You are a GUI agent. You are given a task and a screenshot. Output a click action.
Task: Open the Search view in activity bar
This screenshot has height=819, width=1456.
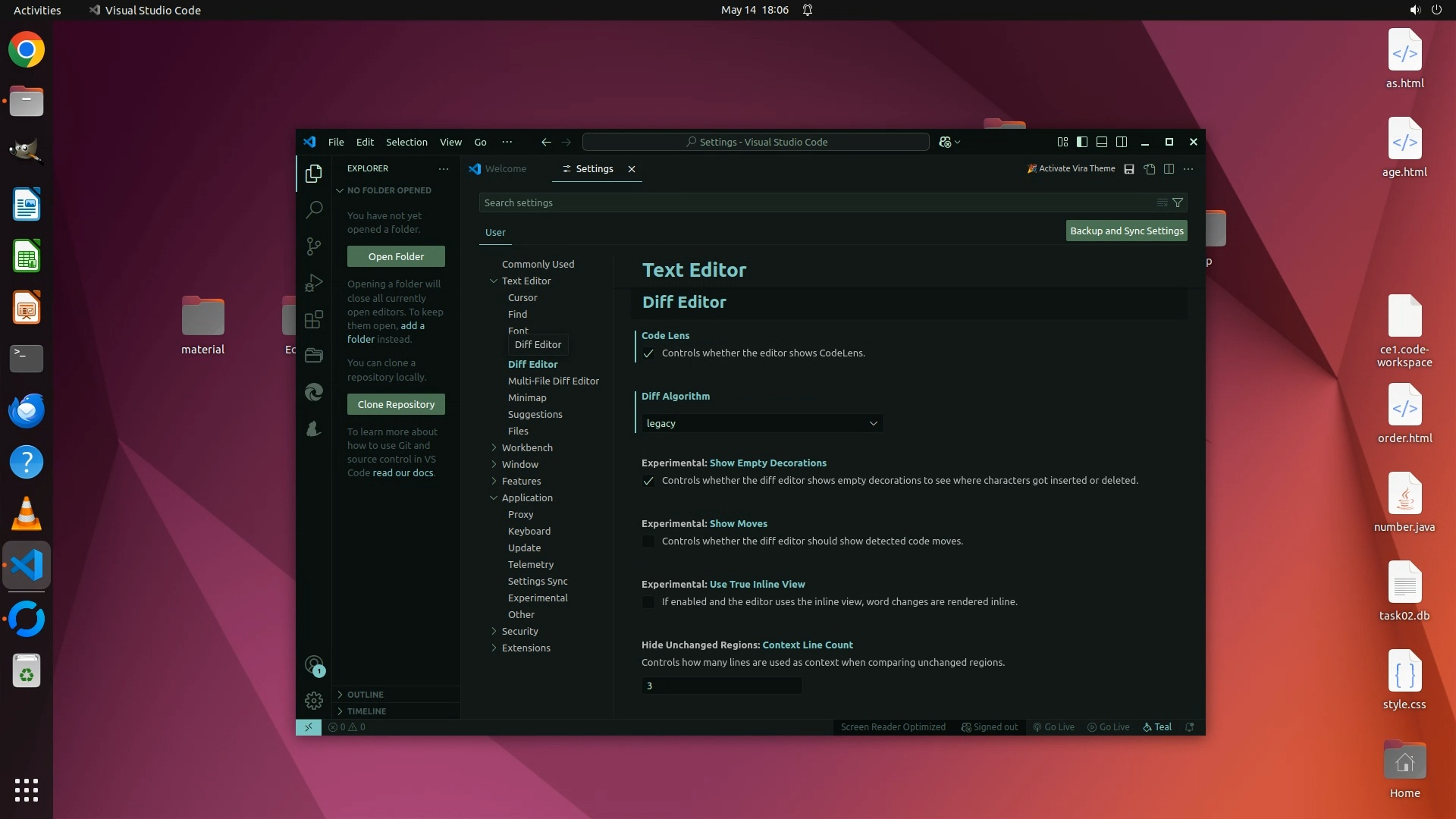(314, 209)
